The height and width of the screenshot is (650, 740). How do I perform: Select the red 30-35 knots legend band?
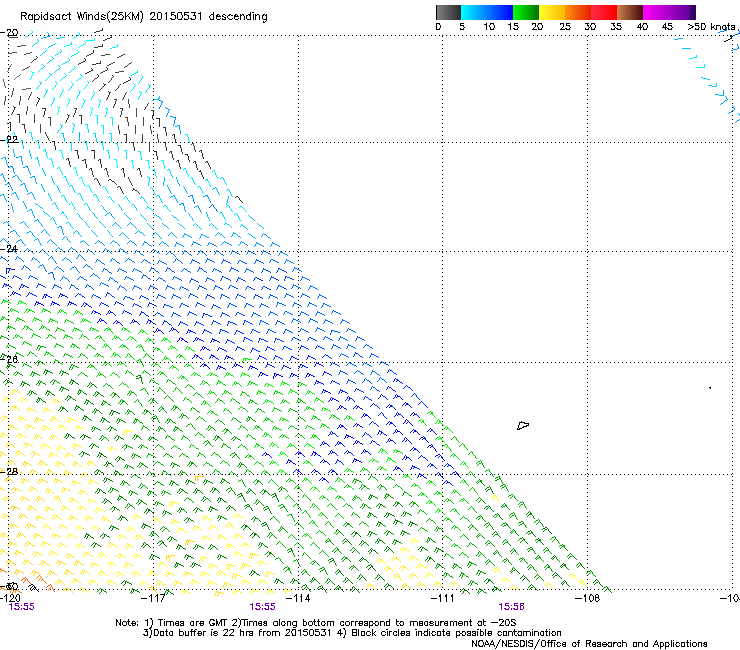pyautogui.click(x=604, y=12)
